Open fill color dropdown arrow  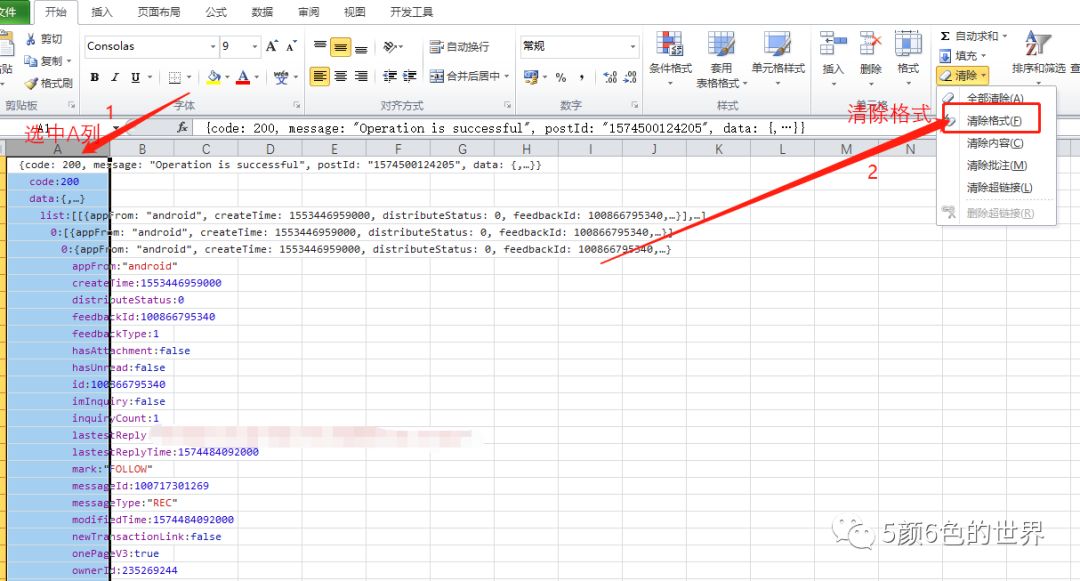pyautogui.click(x=227, y=77)
